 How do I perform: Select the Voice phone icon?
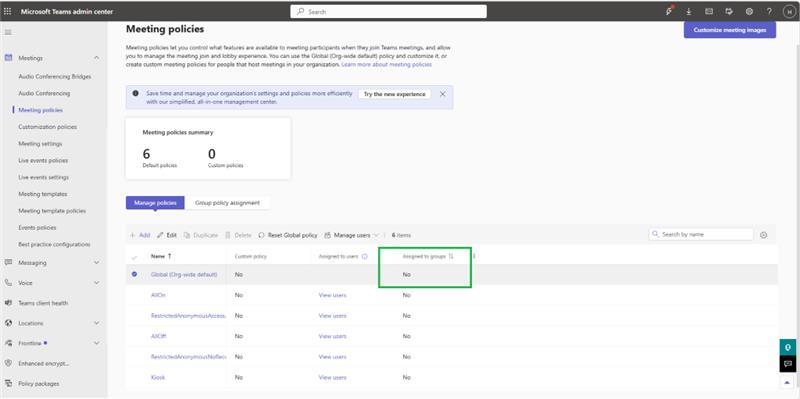8,283
